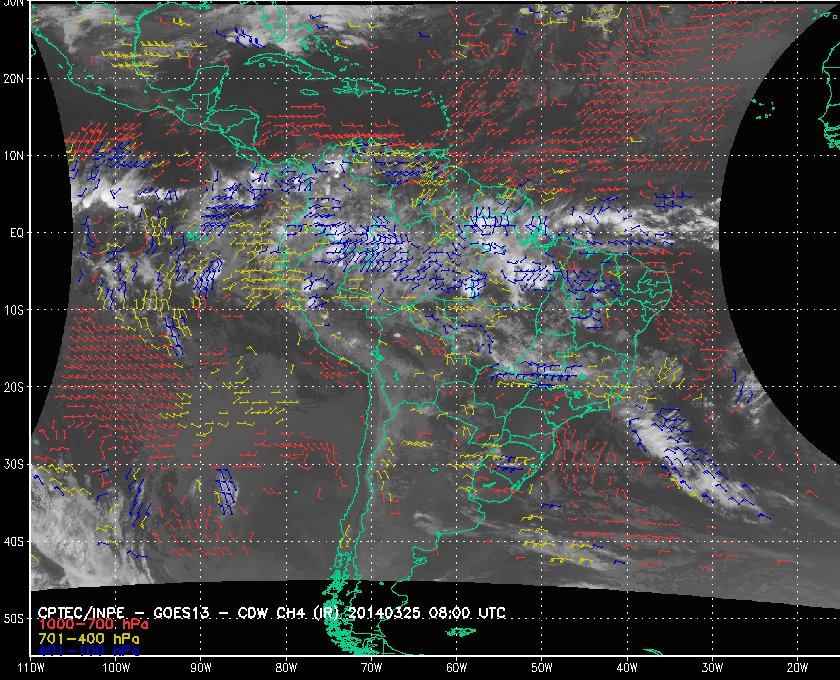Click the 20N latitude axis label
Viewport: 840px width, 680px height.
point(13,79)
